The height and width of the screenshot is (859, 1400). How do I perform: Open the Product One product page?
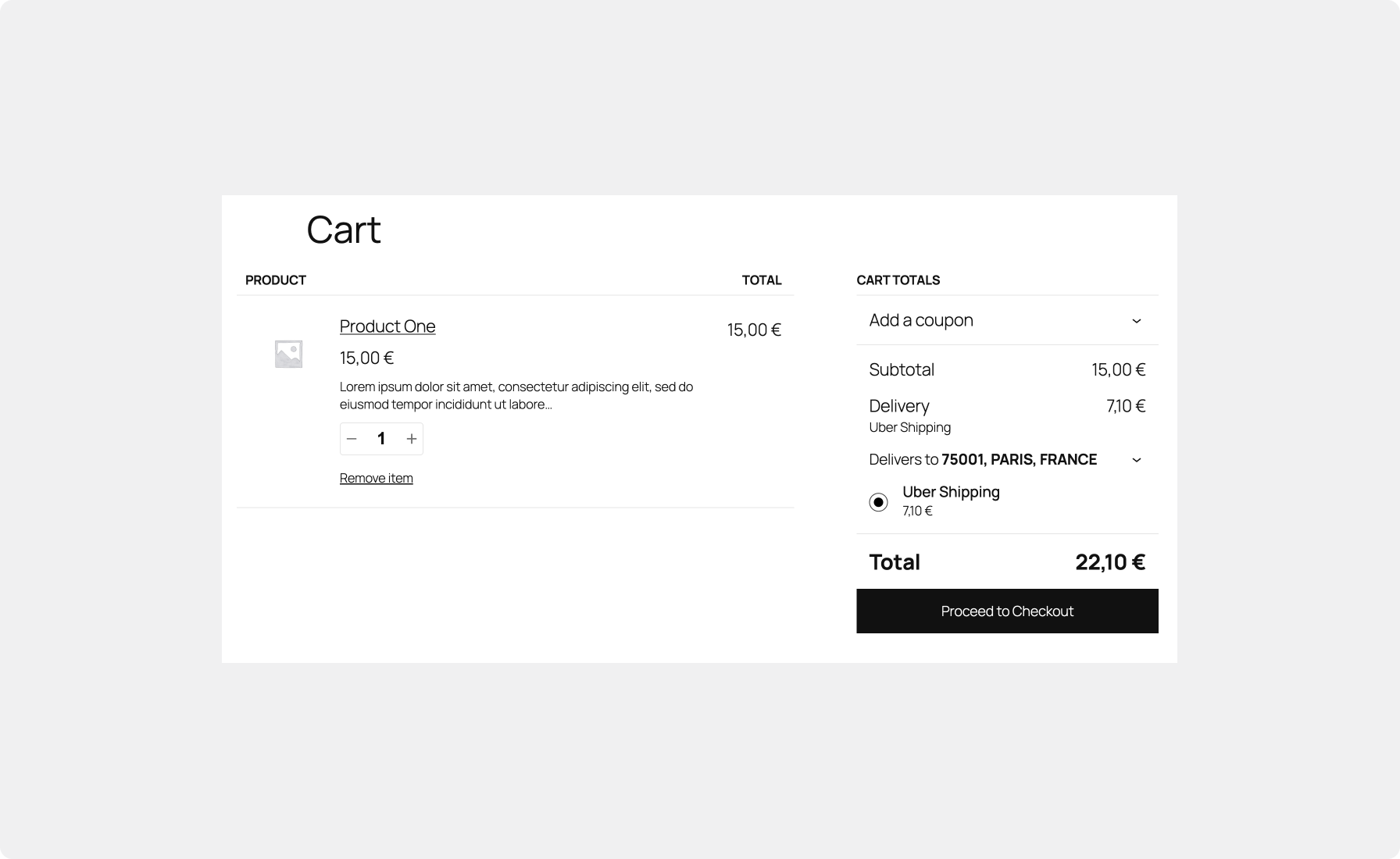[387, 326]
